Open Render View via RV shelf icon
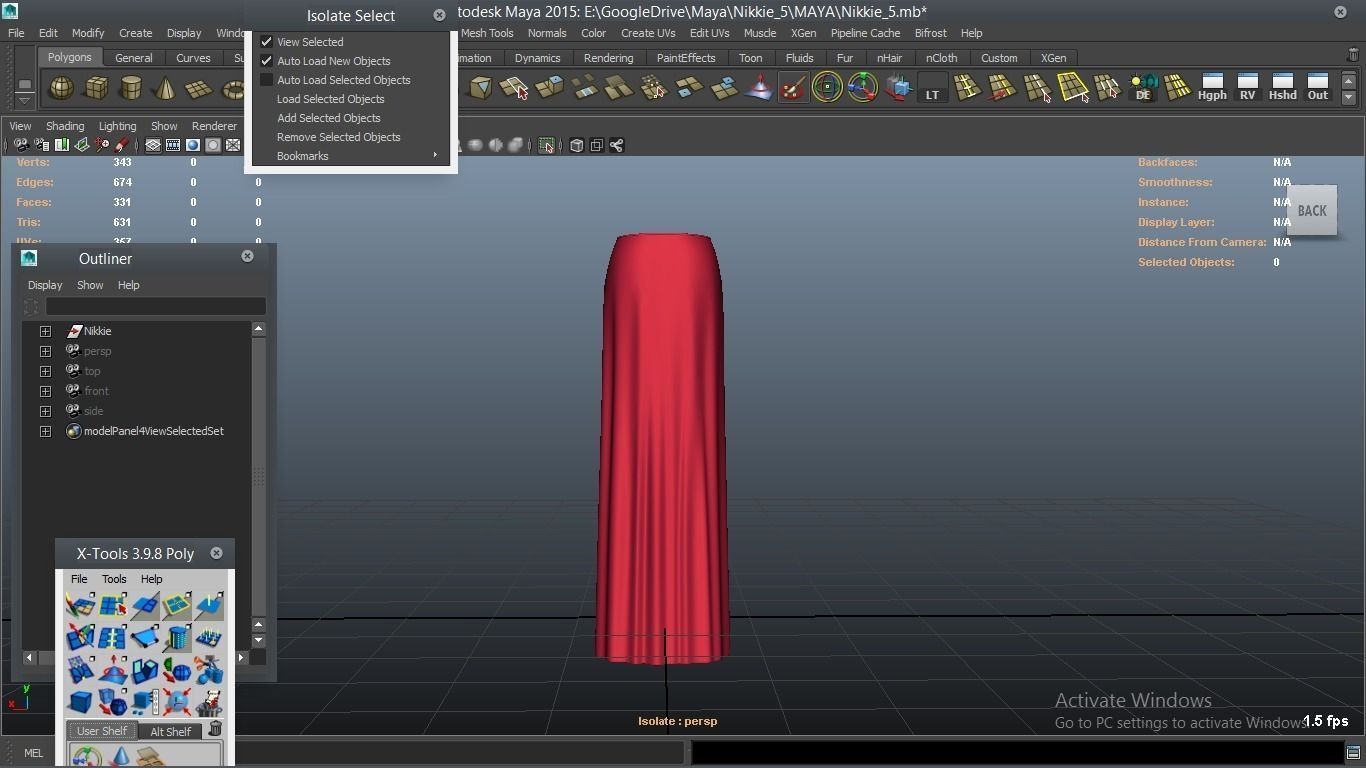Viewport: 1366px width, 768px height. click(1247, 87)
